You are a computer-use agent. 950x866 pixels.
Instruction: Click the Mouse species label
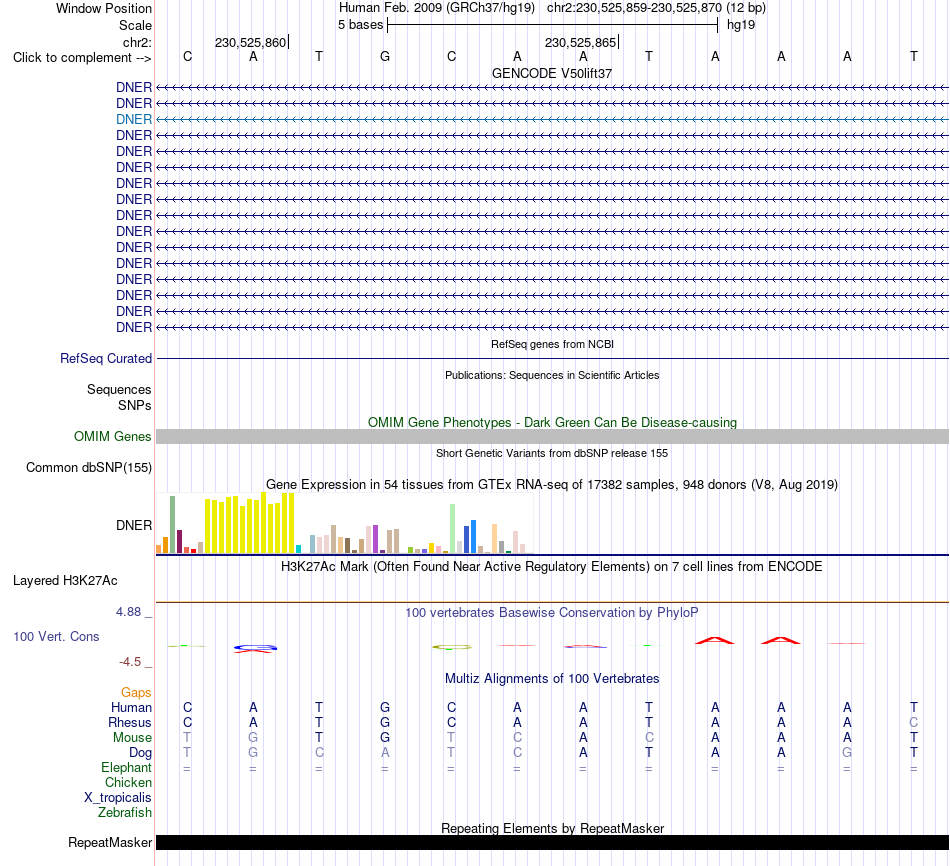[x=132, y=738]
